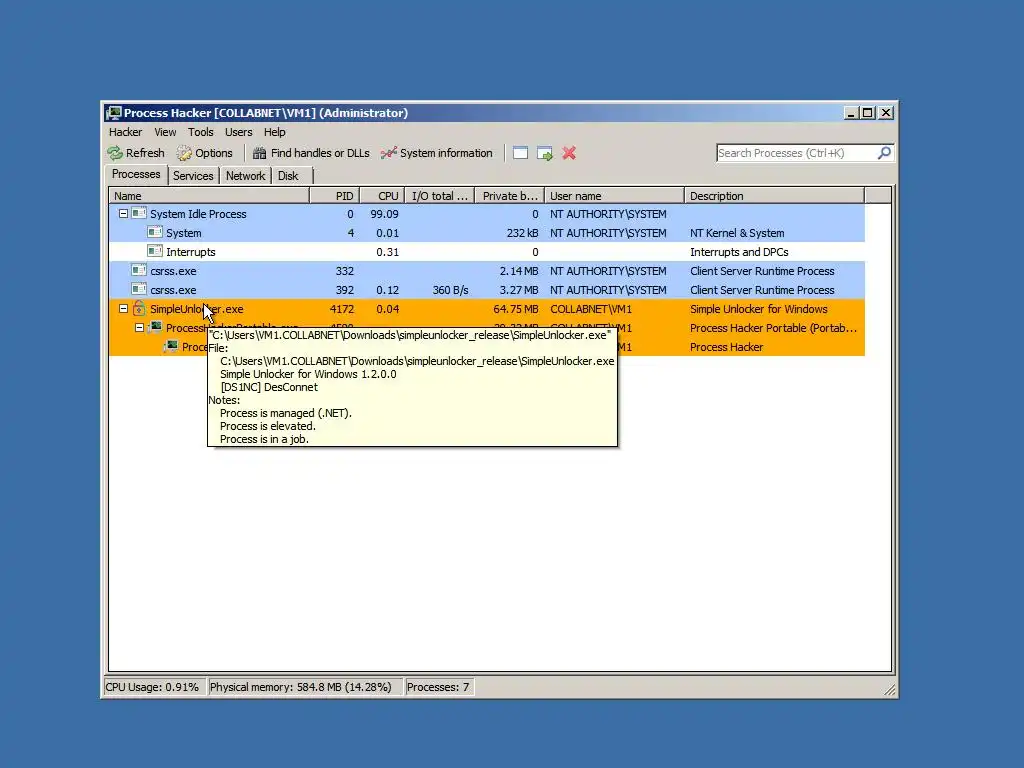Click the icon of csrss.exe PID 392
The height and width of the screenshot is (768, 1024).
139,289
